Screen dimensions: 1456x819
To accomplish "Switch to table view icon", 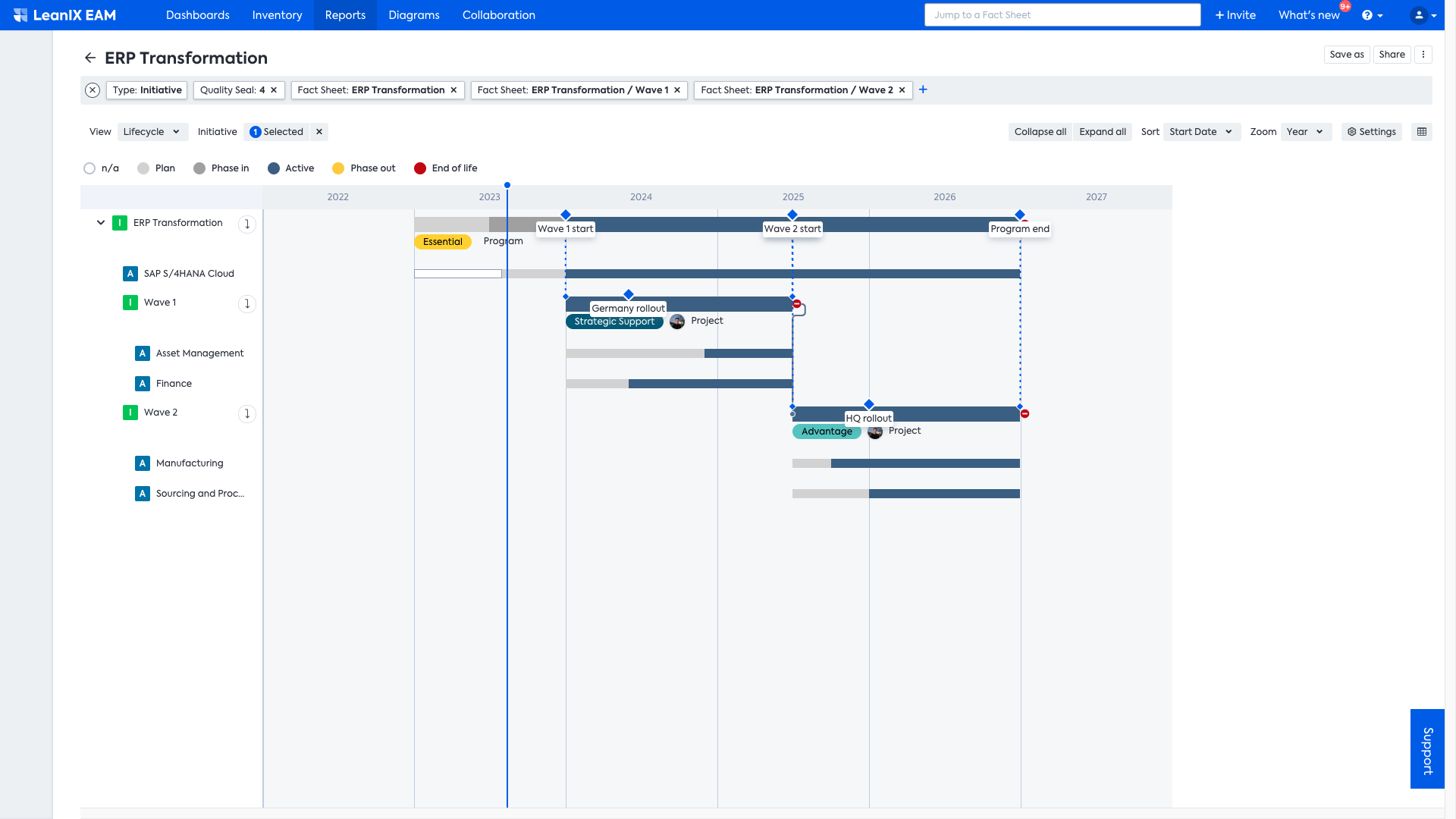I will click(1422, 132).
